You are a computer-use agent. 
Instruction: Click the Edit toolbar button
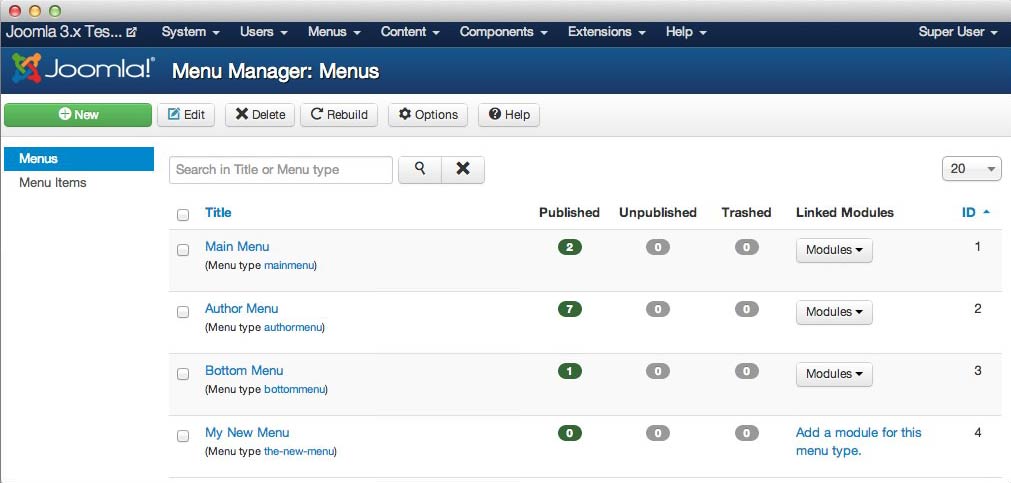click(186, 115)
